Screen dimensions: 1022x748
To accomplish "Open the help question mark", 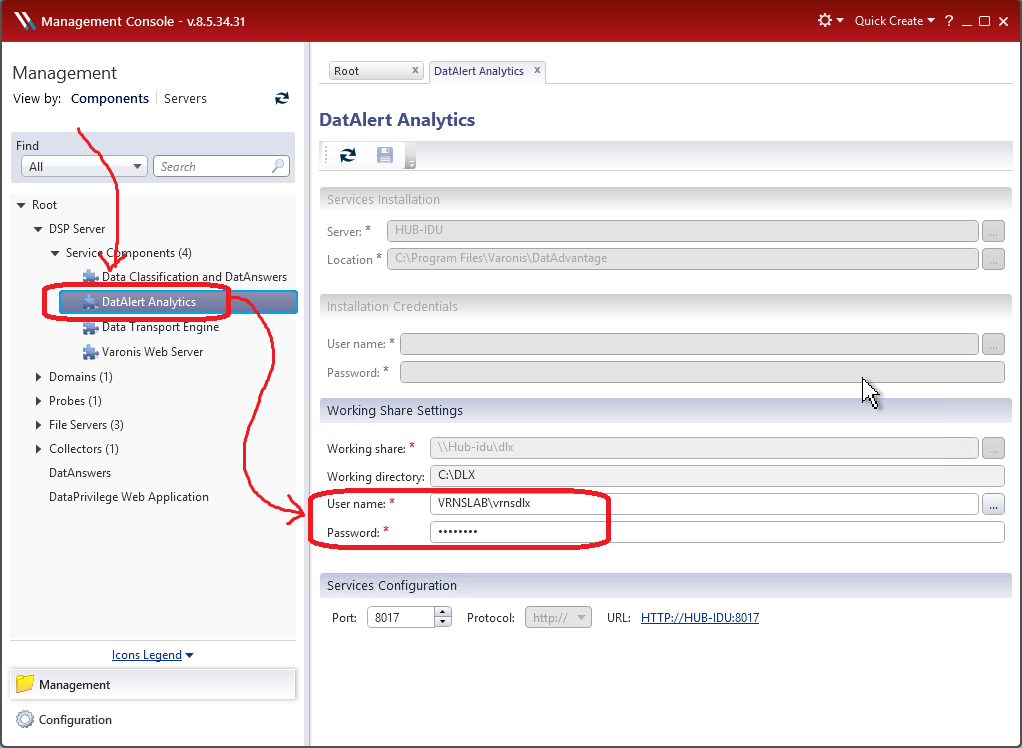I will (x=949, y=21).
